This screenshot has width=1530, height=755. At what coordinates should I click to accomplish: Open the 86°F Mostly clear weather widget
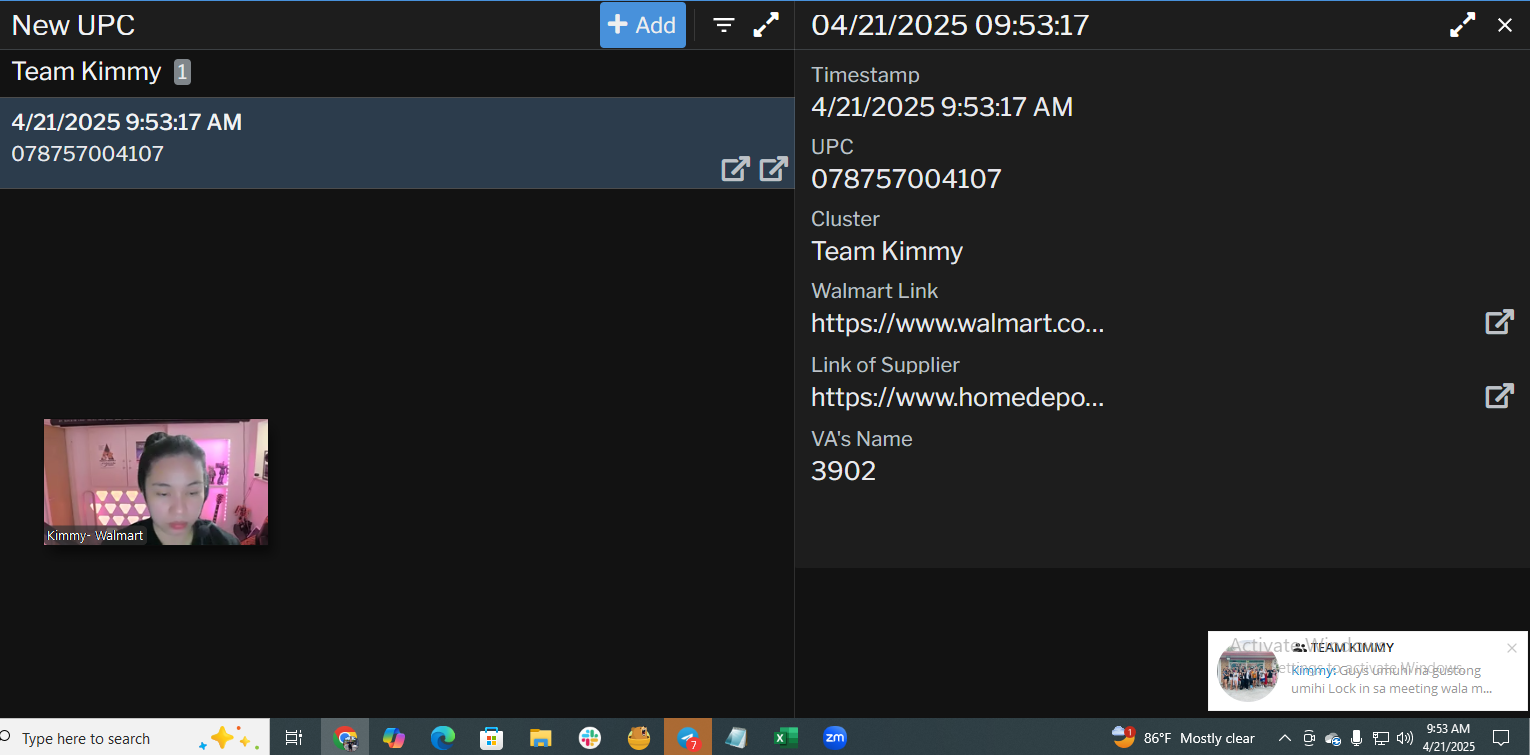1183,738
